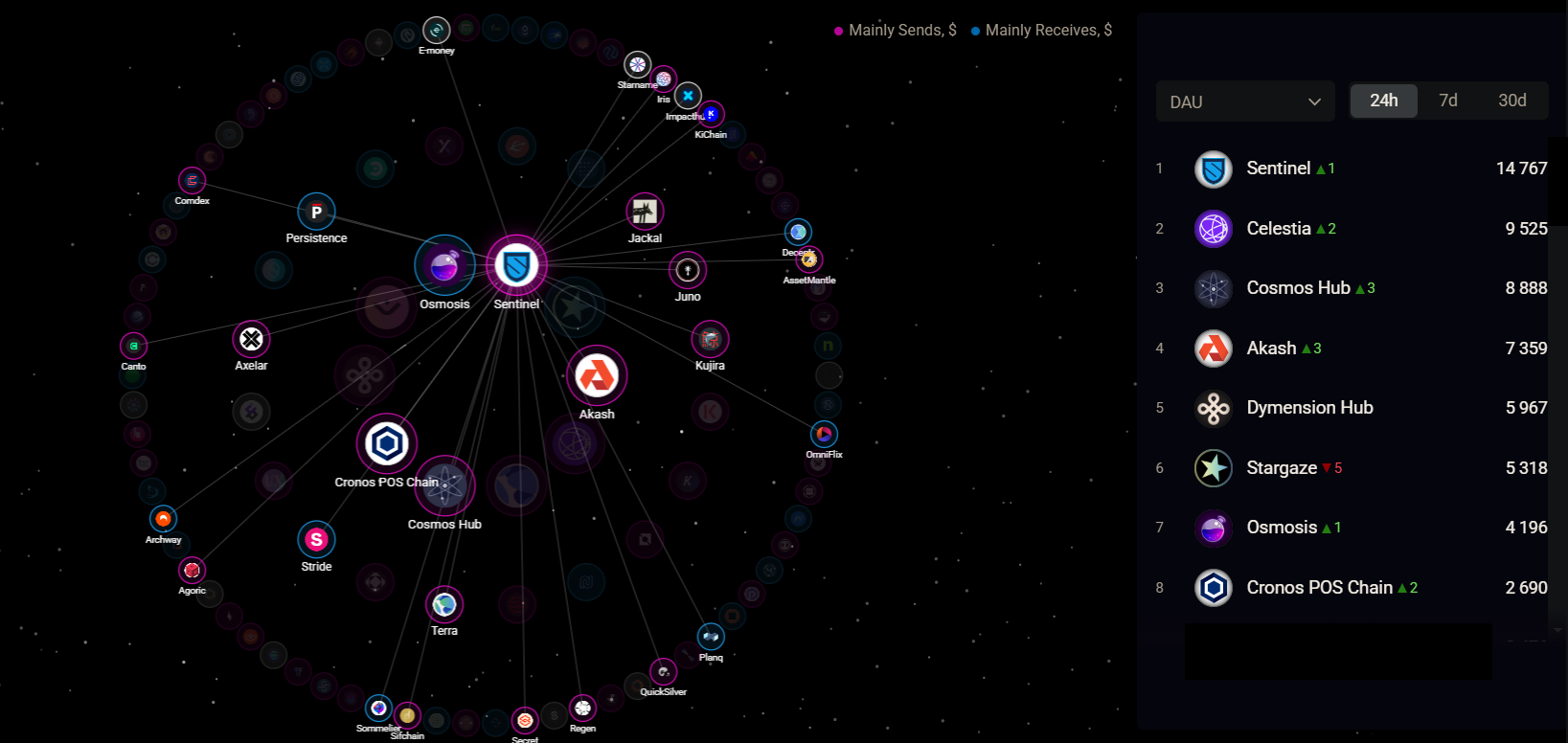Click the KiChain node
Image resolution: width=1568 pixels, height=743 pixels.
711,114
